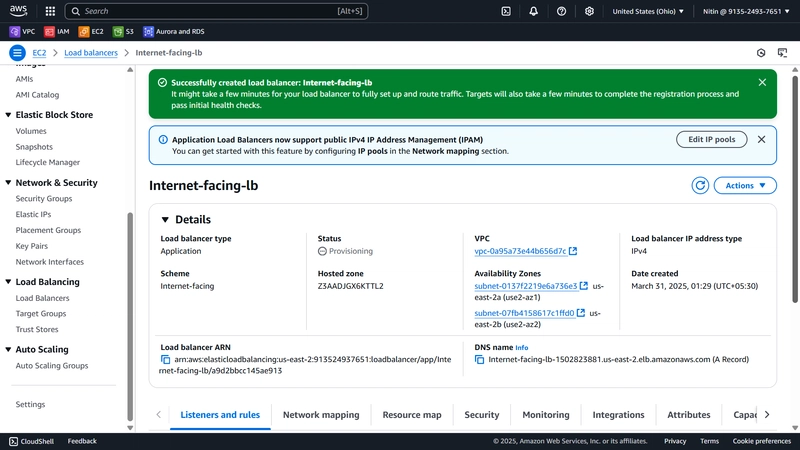This screenshot has height=450, width=800.
Task: Switch to Network mapping tab
Action: pyautogui.click(x=321, y=415)
